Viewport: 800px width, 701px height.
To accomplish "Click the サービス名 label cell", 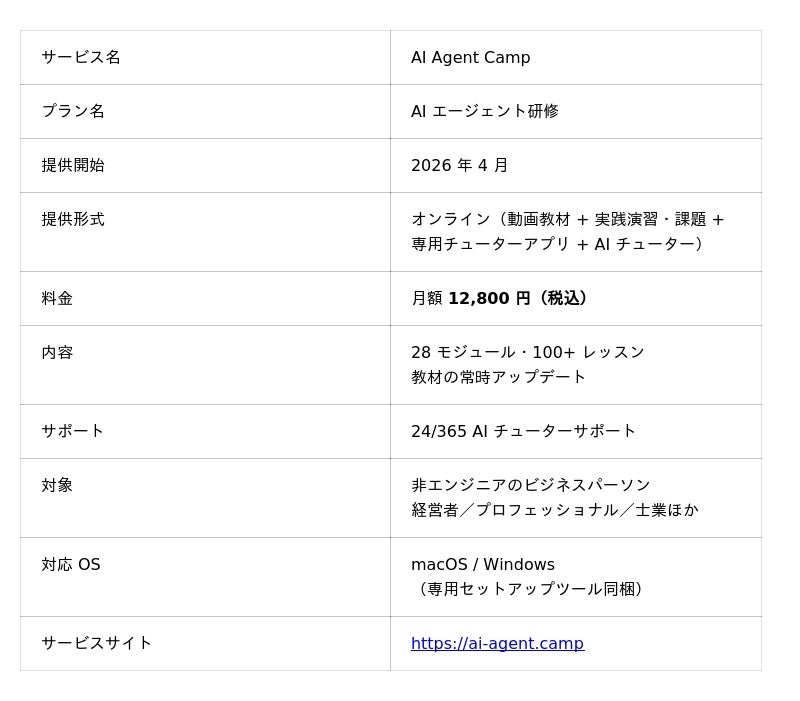I will [x=81, y=58].
